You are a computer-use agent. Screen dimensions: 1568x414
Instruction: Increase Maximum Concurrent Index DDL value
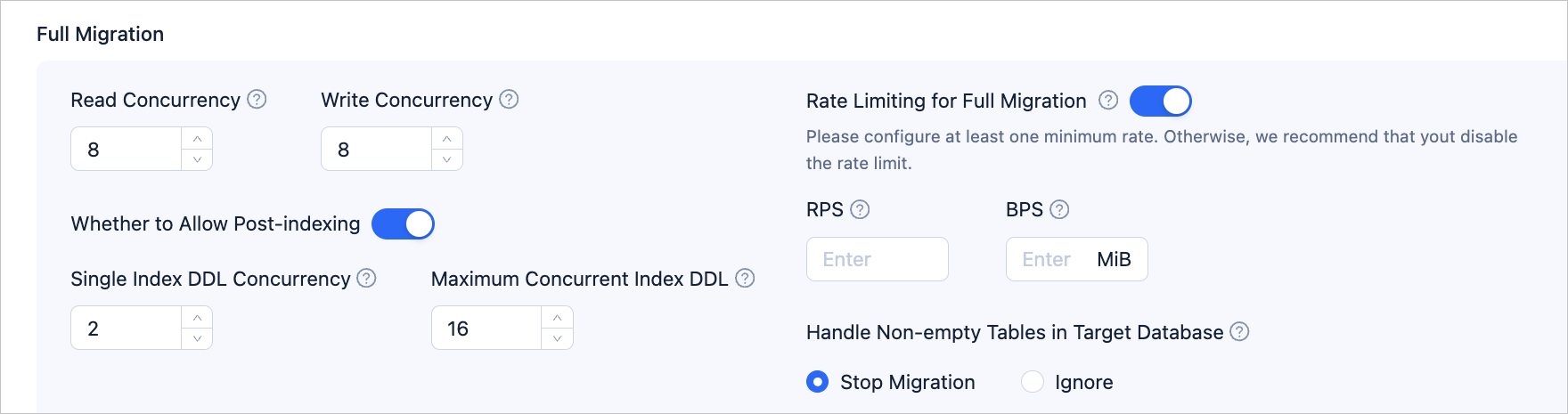pos(557,318)
